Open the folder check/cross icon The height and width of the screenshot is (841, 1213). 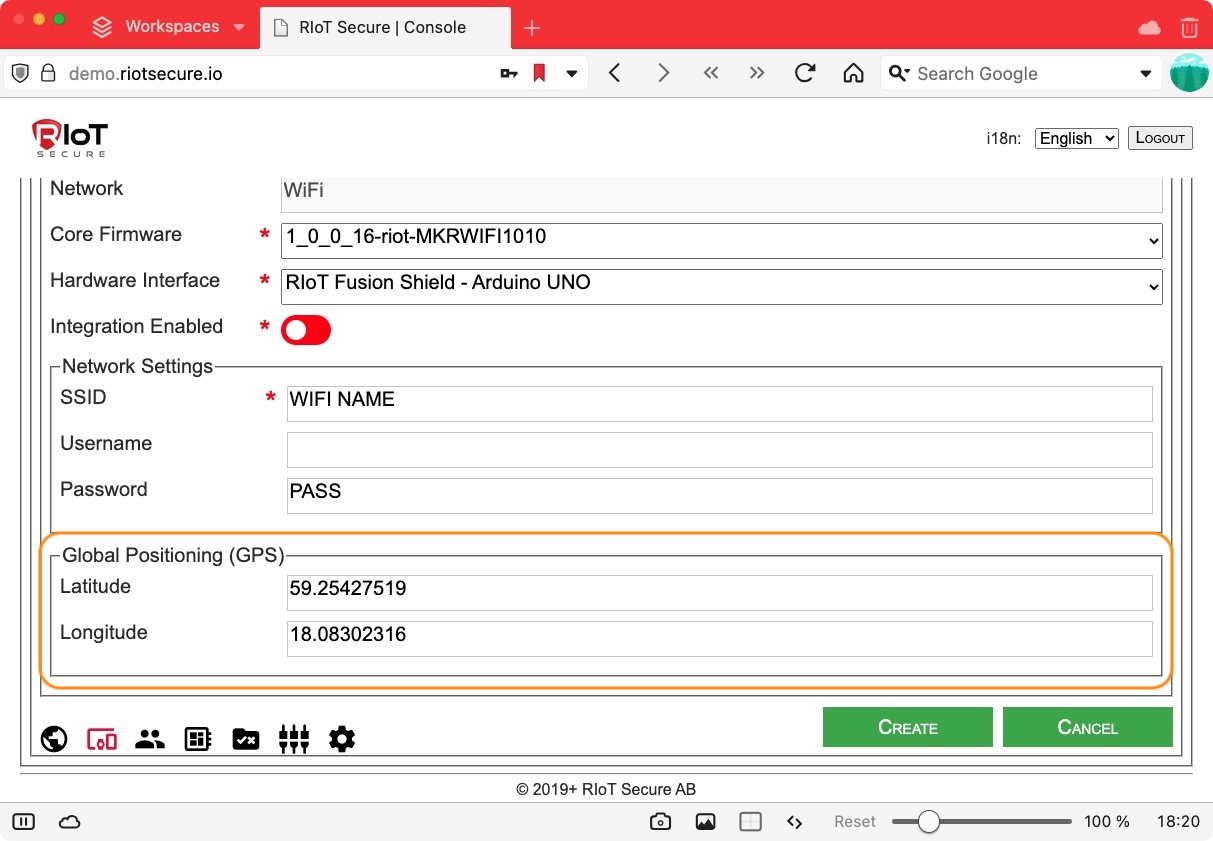point(246,739)
